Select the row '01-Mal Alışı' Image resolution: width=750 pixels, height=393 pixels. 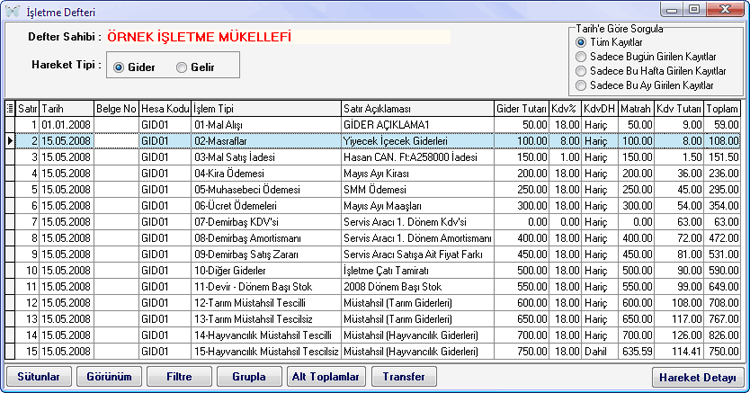[373, 125]
